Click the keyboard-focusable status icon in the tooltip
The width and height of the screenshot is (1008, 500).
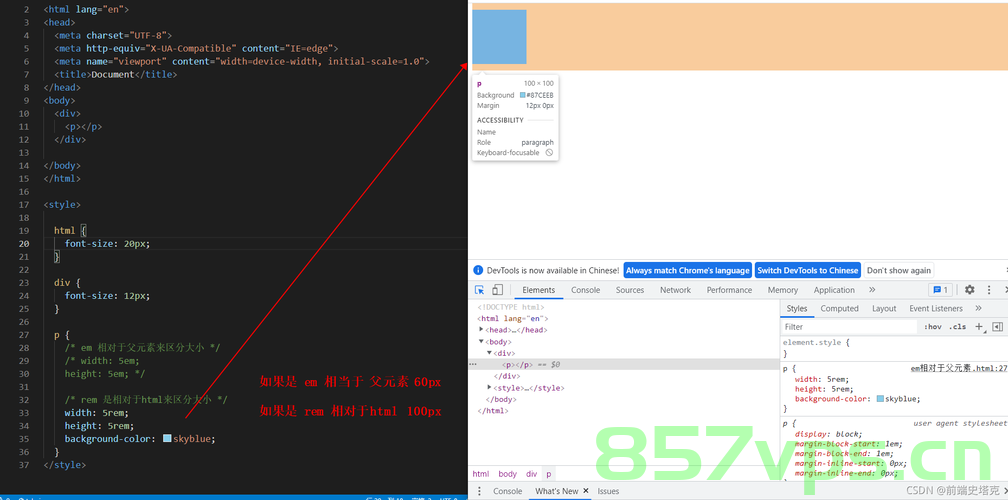549,153
